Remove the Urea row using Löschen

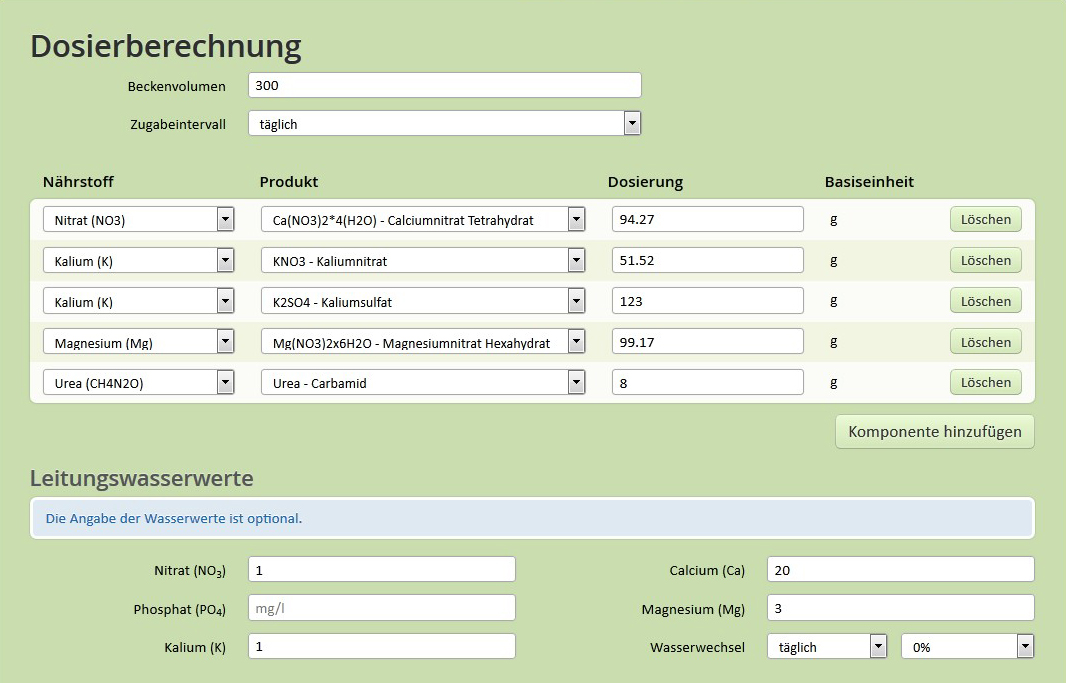click(x=985, y=382)
